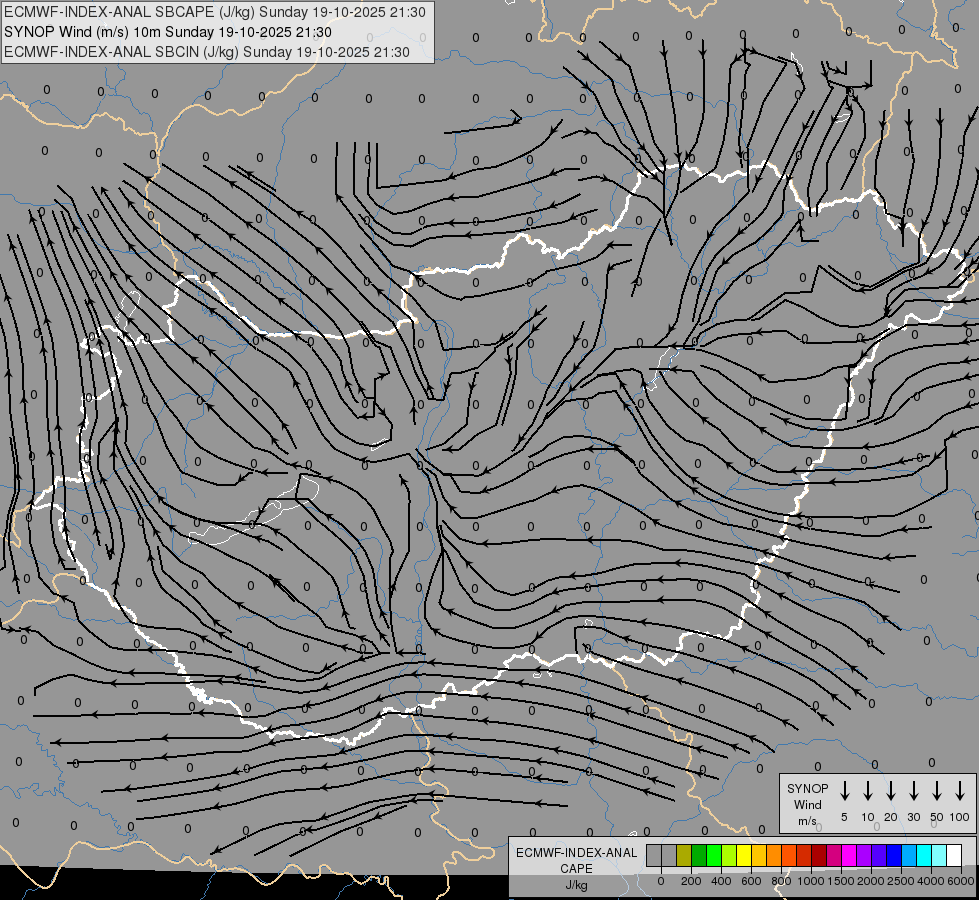Select the bright magenta CAPE swatch
The height and width of the screenshot is (900, 979).
849,855
